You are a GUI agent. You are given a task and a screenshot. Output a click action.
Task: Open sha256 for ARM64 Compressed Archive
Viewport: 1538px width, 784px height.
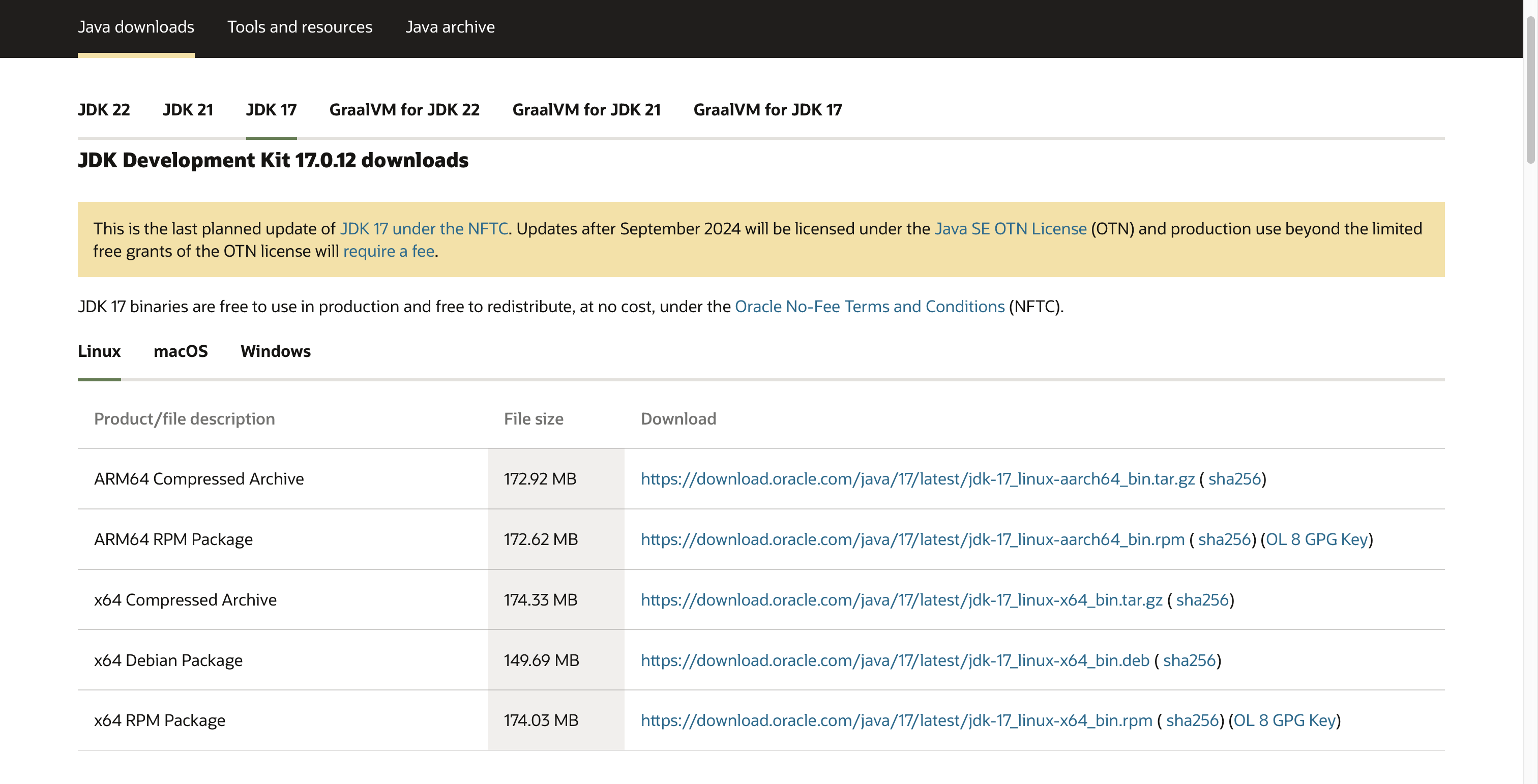(1234, 478)
